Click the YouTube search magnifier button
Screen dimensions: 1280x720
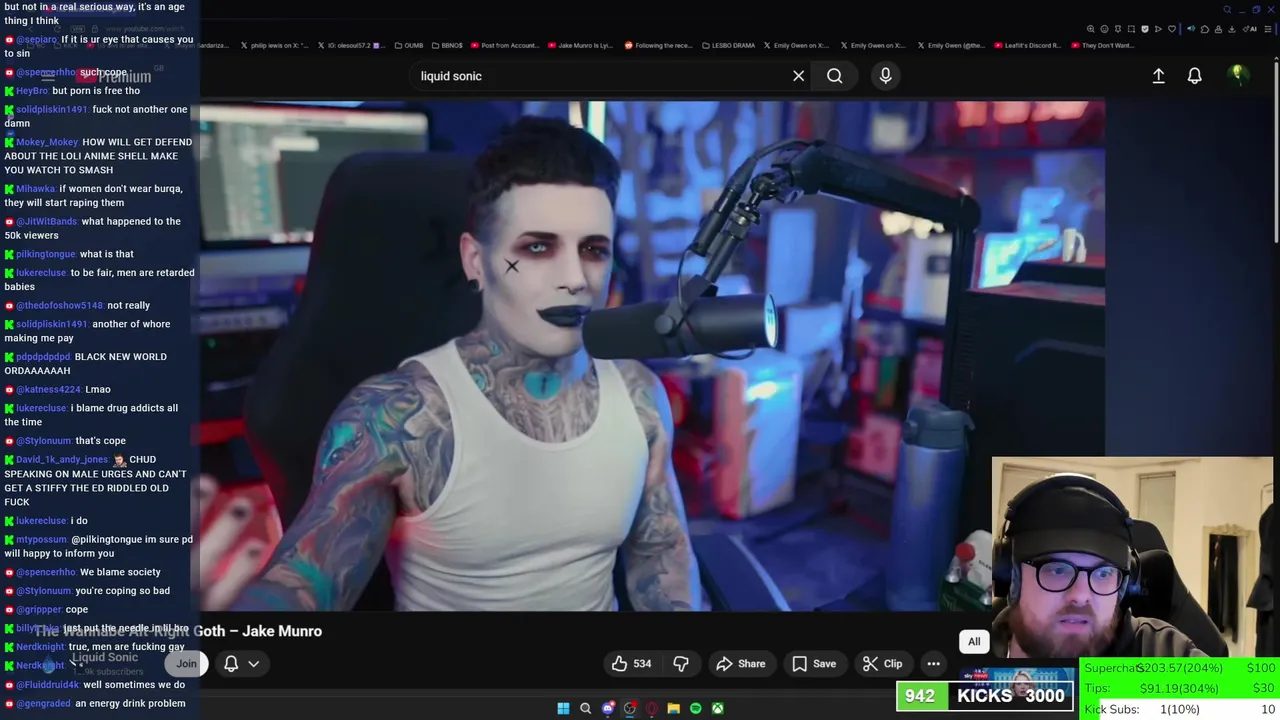(x=834, y=76)
